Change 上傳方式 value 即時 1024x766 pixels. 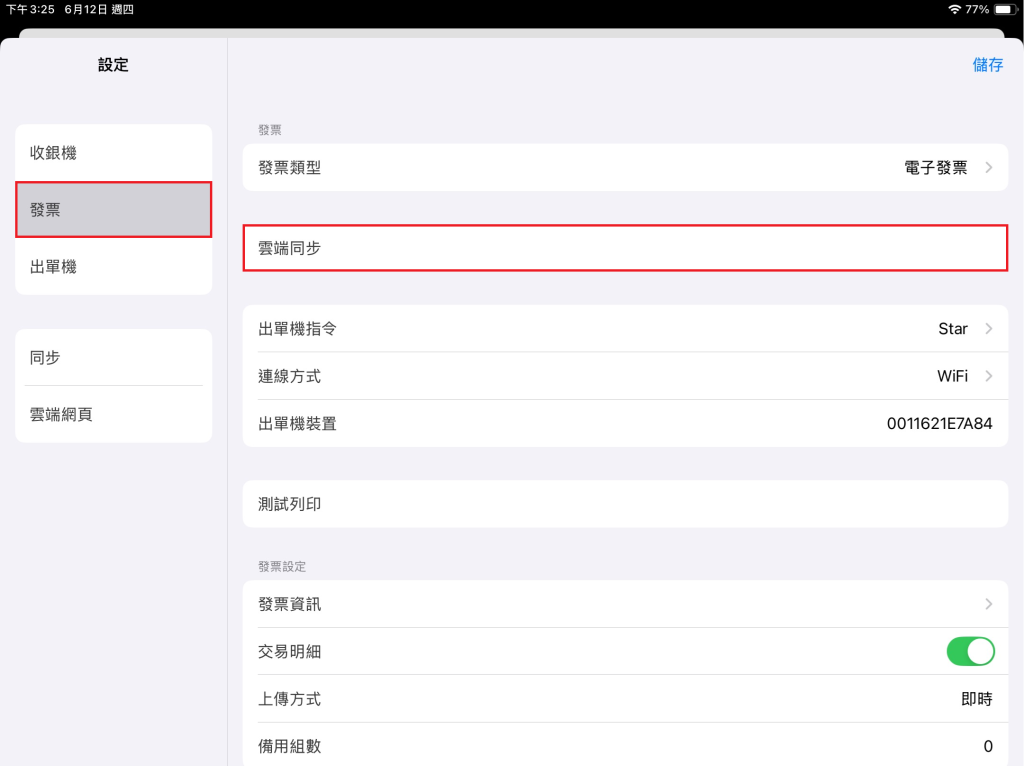pyautogui.click(x=976, y=699)
